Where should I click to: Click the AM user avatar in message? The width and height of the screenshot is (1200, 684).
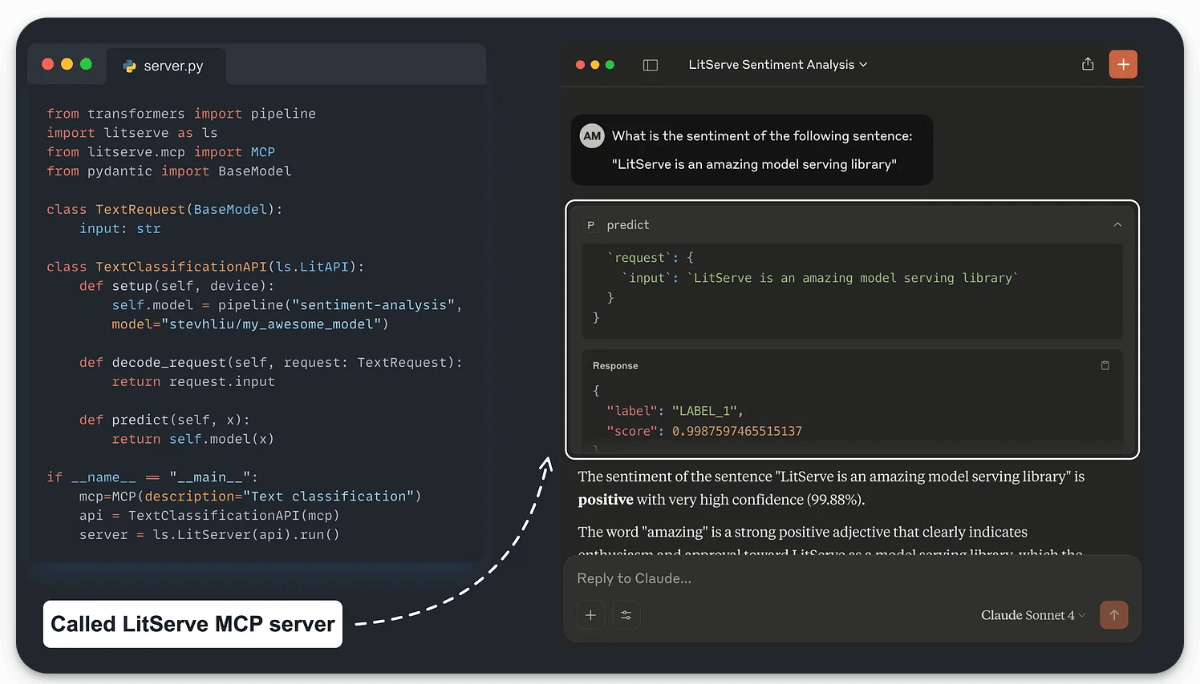coord(592,136)
